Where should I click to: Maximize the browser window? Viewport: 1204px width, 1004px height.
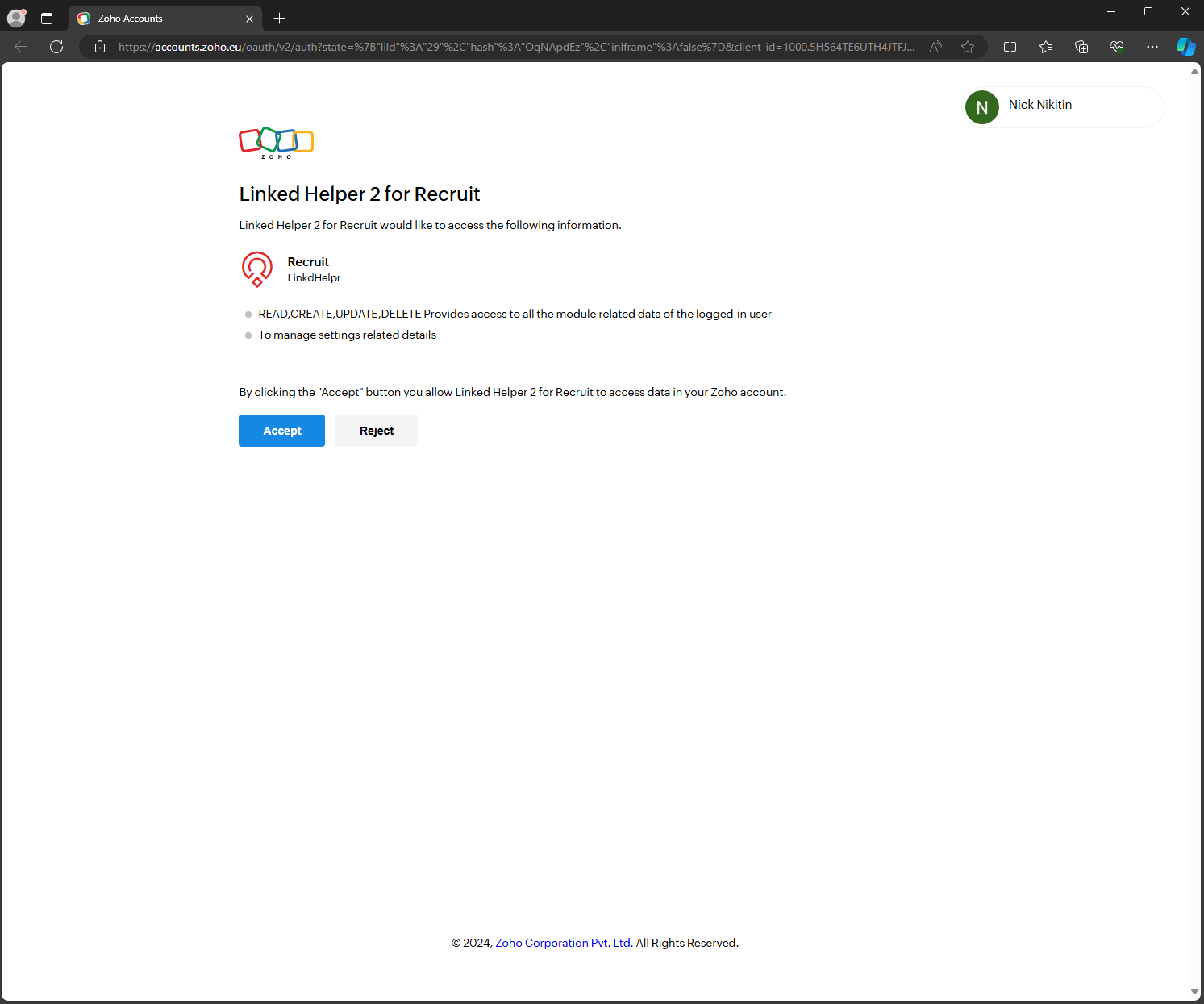pyautogui.click(x=1148, y=11)
